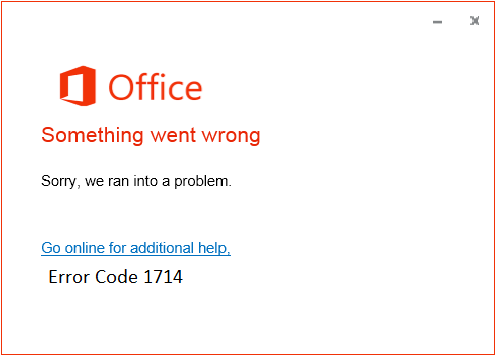Click the orange Office logo icon
Screen dimensions: 500x360
point(78,86)
